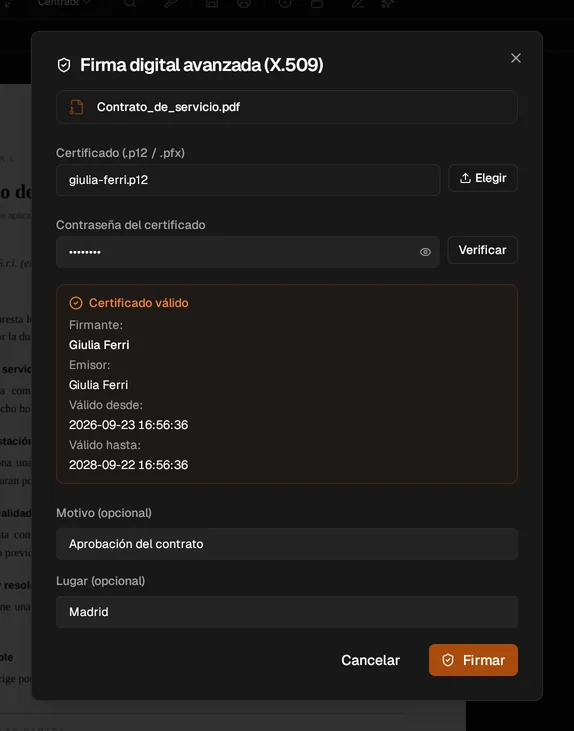This screenshot has width=574, height=731.
Task: Close the Firma digital avanzada dialog
Action: coord(515,58)
